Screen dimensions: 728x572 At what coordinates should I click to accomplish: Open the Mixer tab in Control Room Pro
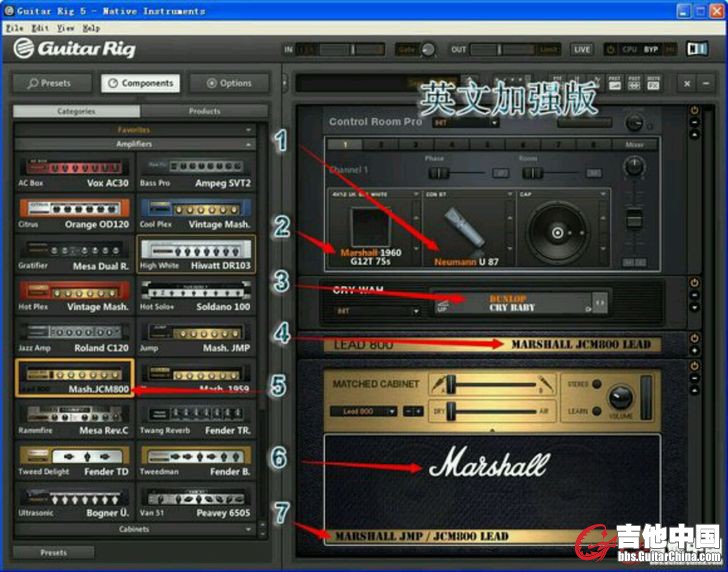click(634, 145)
